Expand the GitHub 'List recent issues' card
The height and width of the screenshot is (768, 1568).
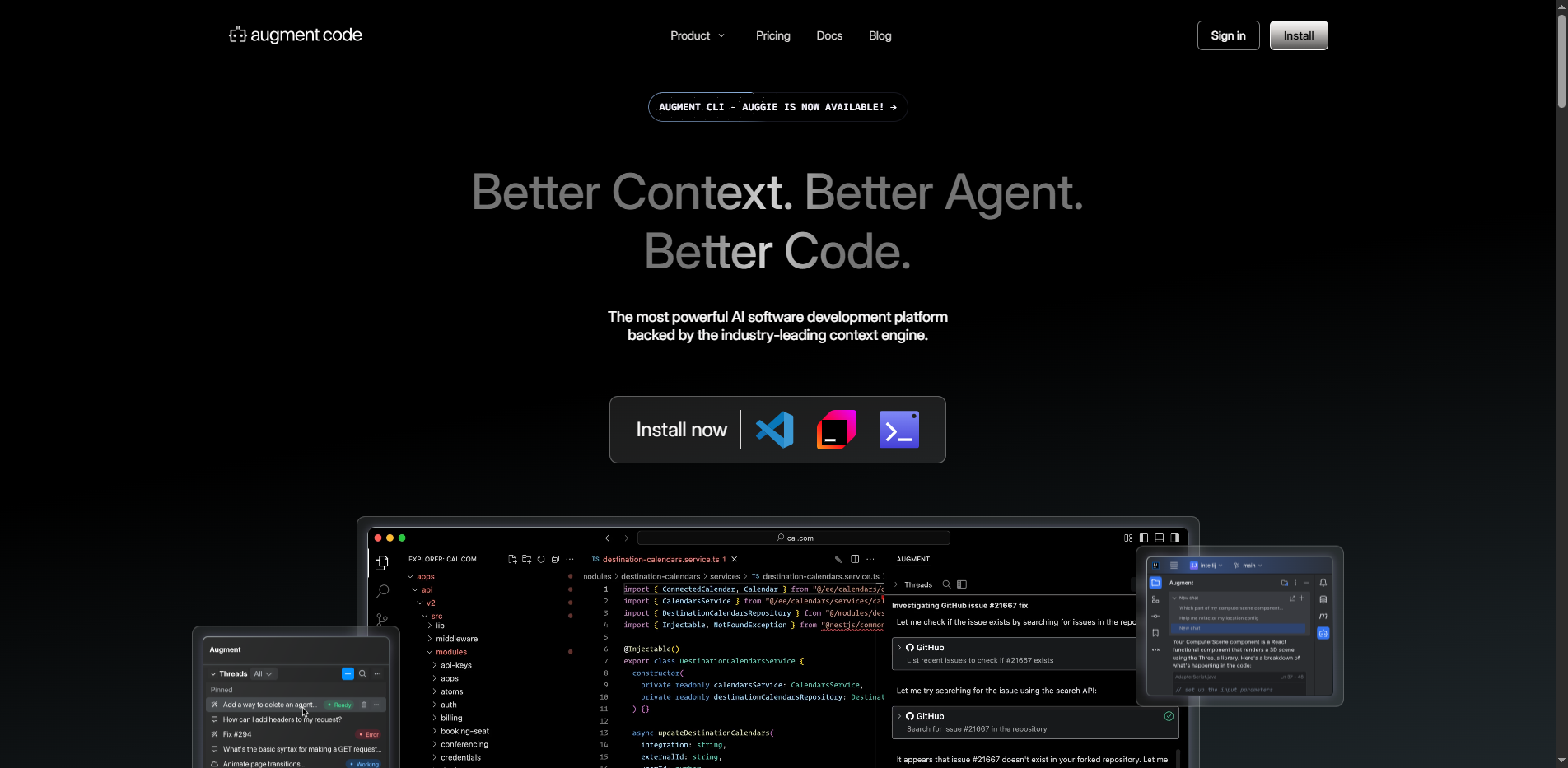[x=899, y=648]
